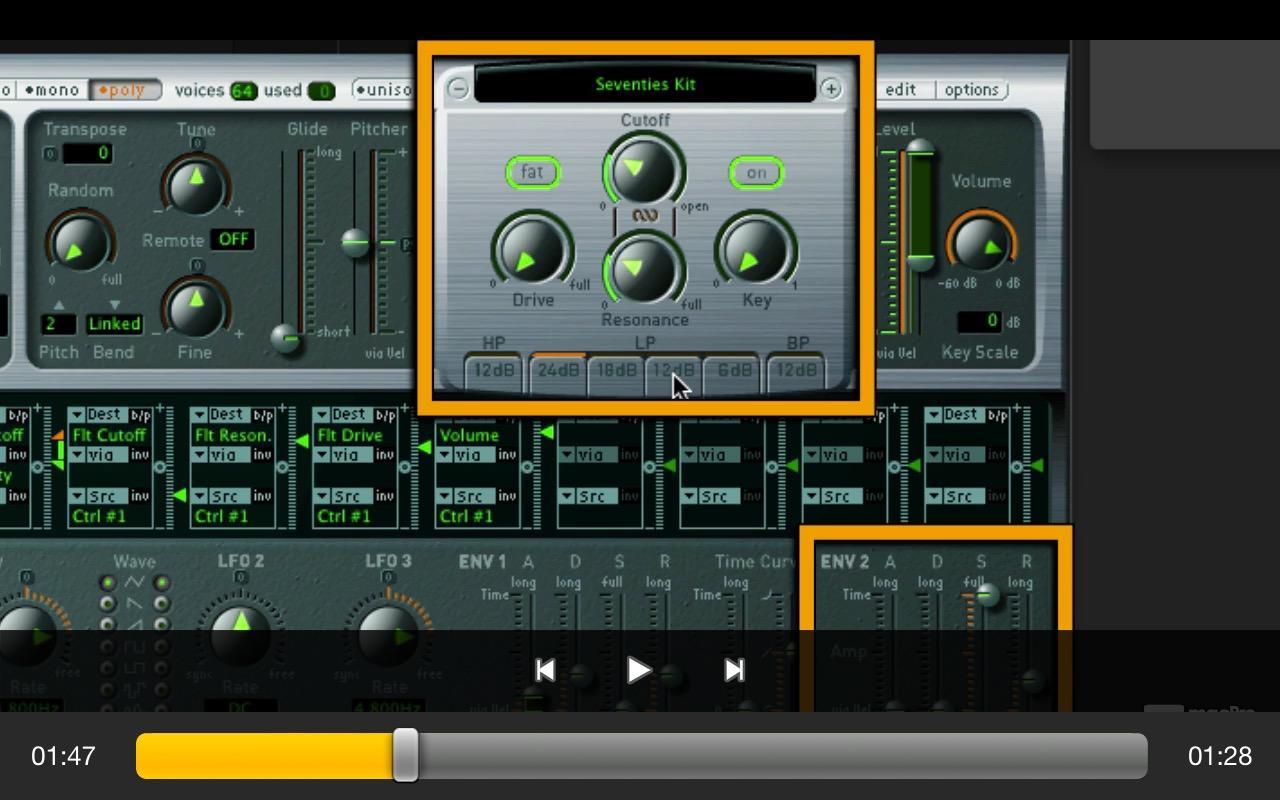Click the ENV 2 Sustain slider handle
Screen dimensions: 1280x800
(987, 596)
